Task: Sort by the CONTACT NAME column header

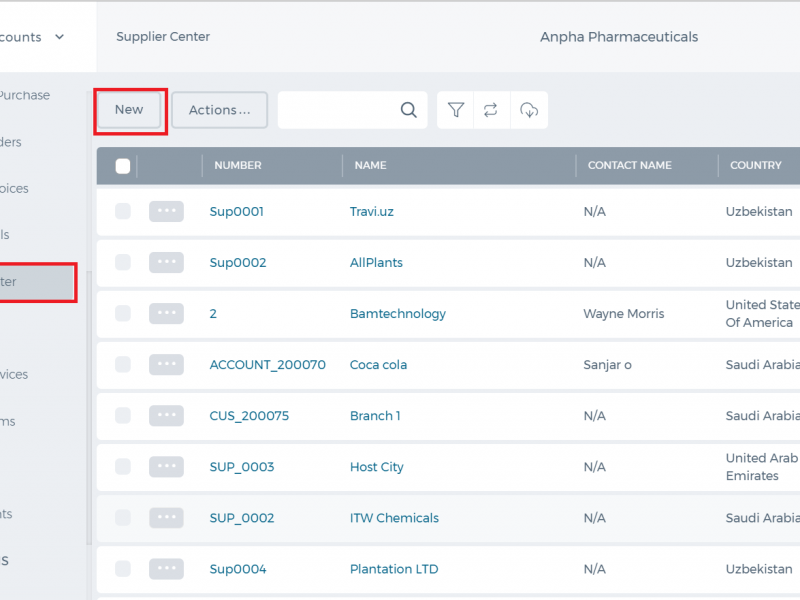Action: click(x=630, y=165)
